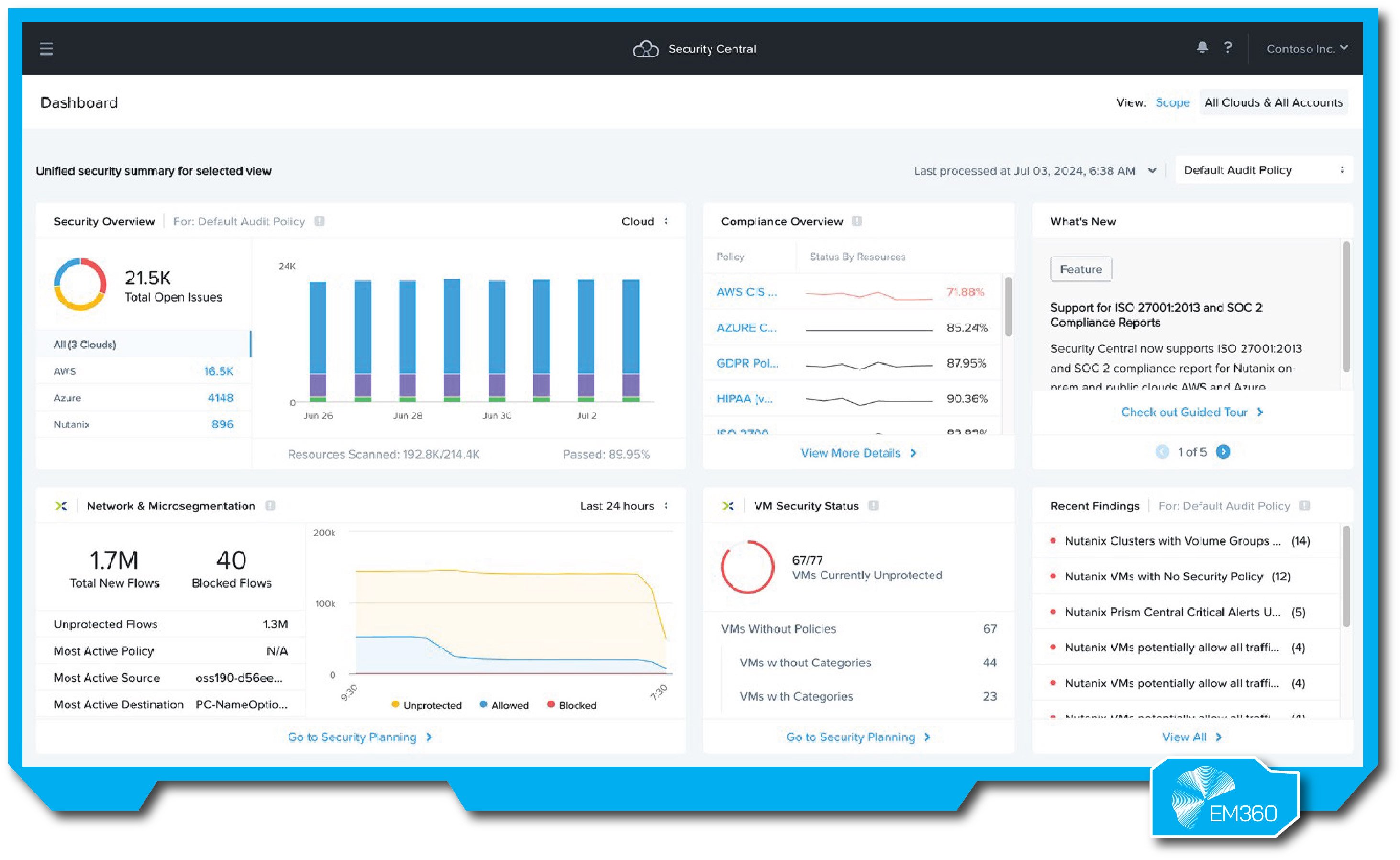
Task: Open the help question mark icon
Action: click(x=1228, y=48)
